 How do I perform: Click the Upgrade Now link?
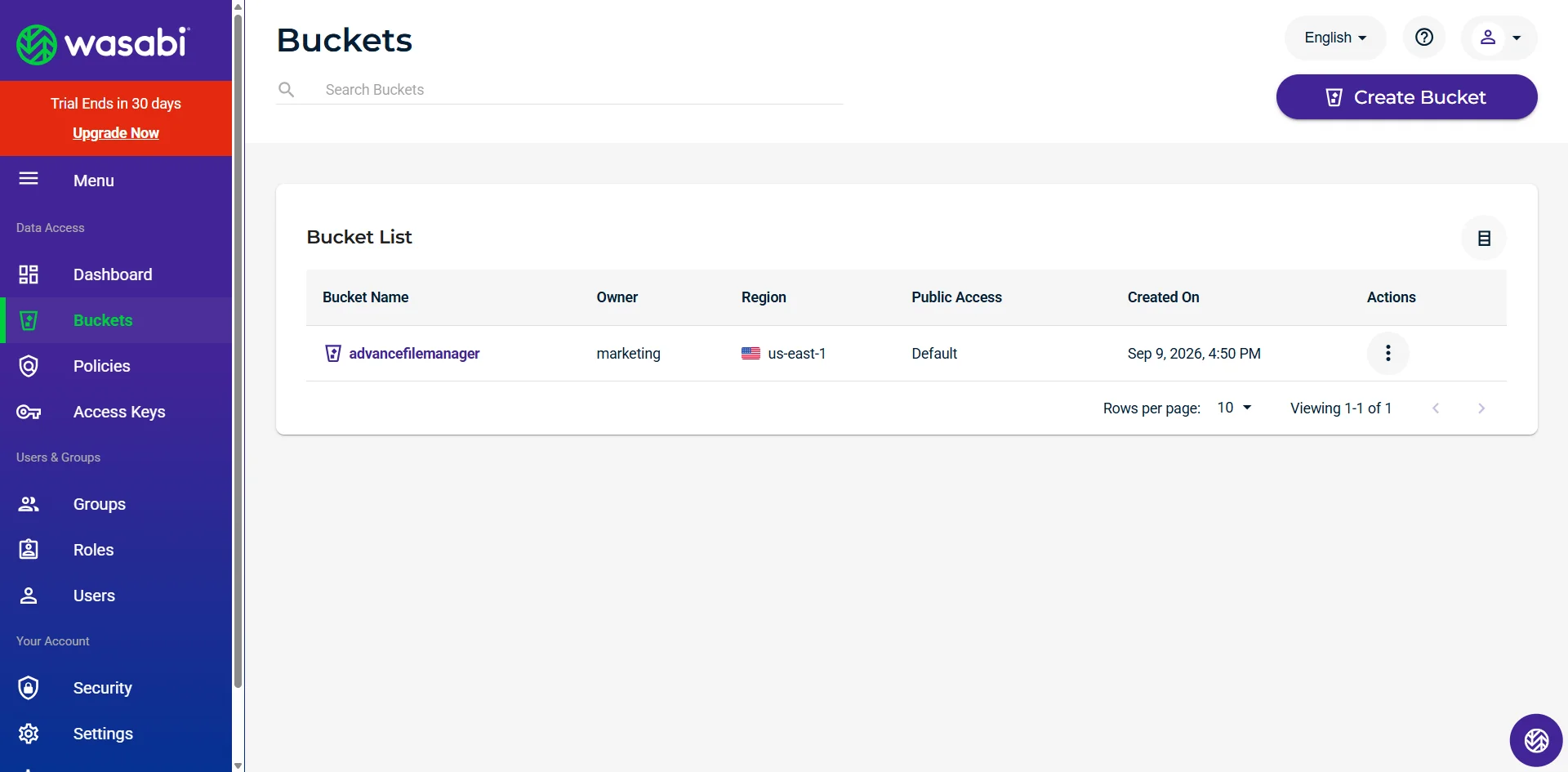click(116, 133)
